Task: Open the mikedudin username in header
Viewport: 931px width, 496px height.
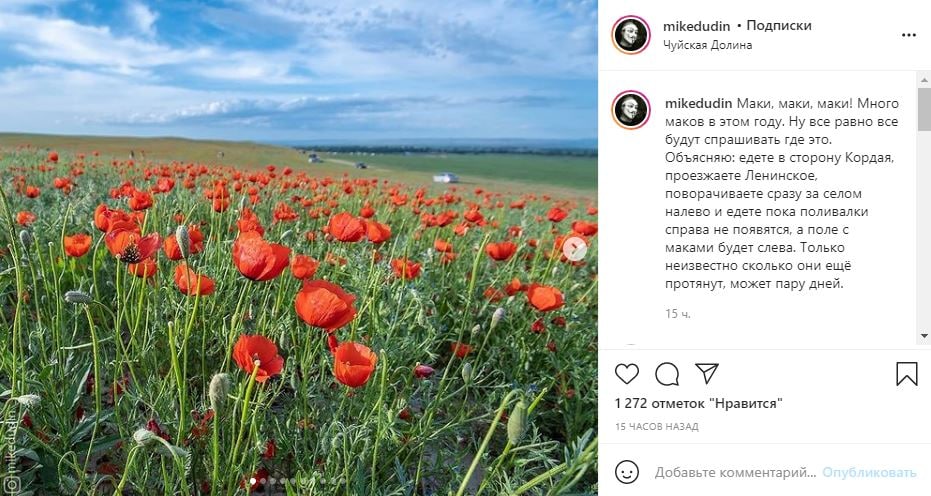Action: (x=696, y=26)
